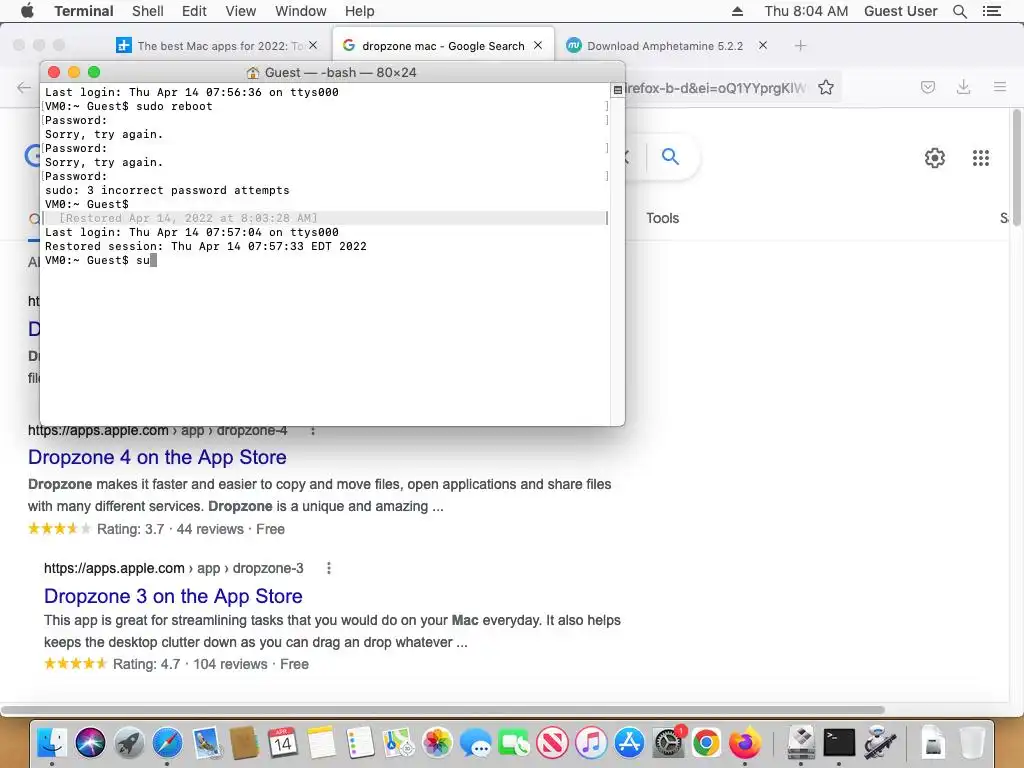Close the dropzone mac search tab
1024x768 pixels.
click(538, 45)
